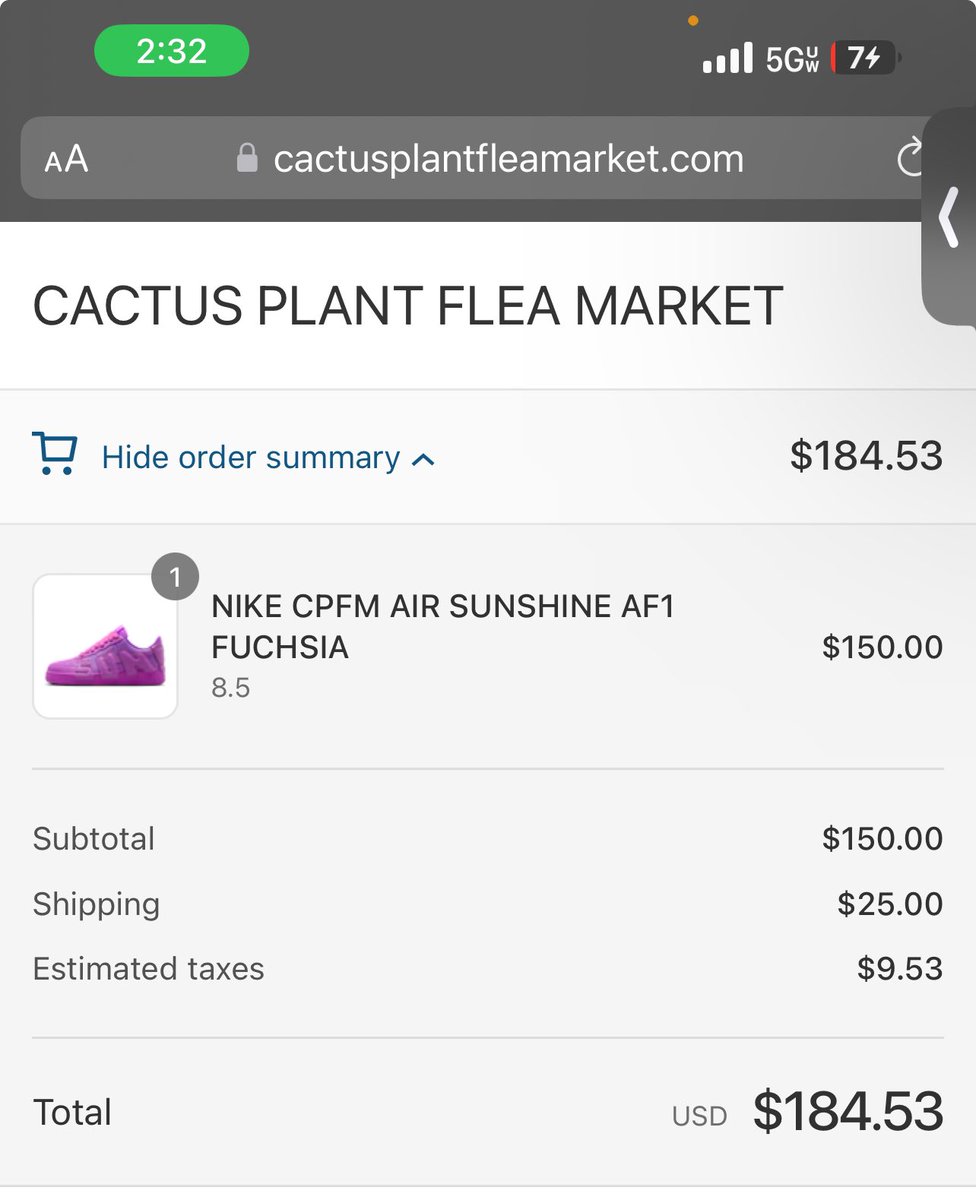Tap the green 2:32 call indicator

pyautogui.click(x=171, y=51)
